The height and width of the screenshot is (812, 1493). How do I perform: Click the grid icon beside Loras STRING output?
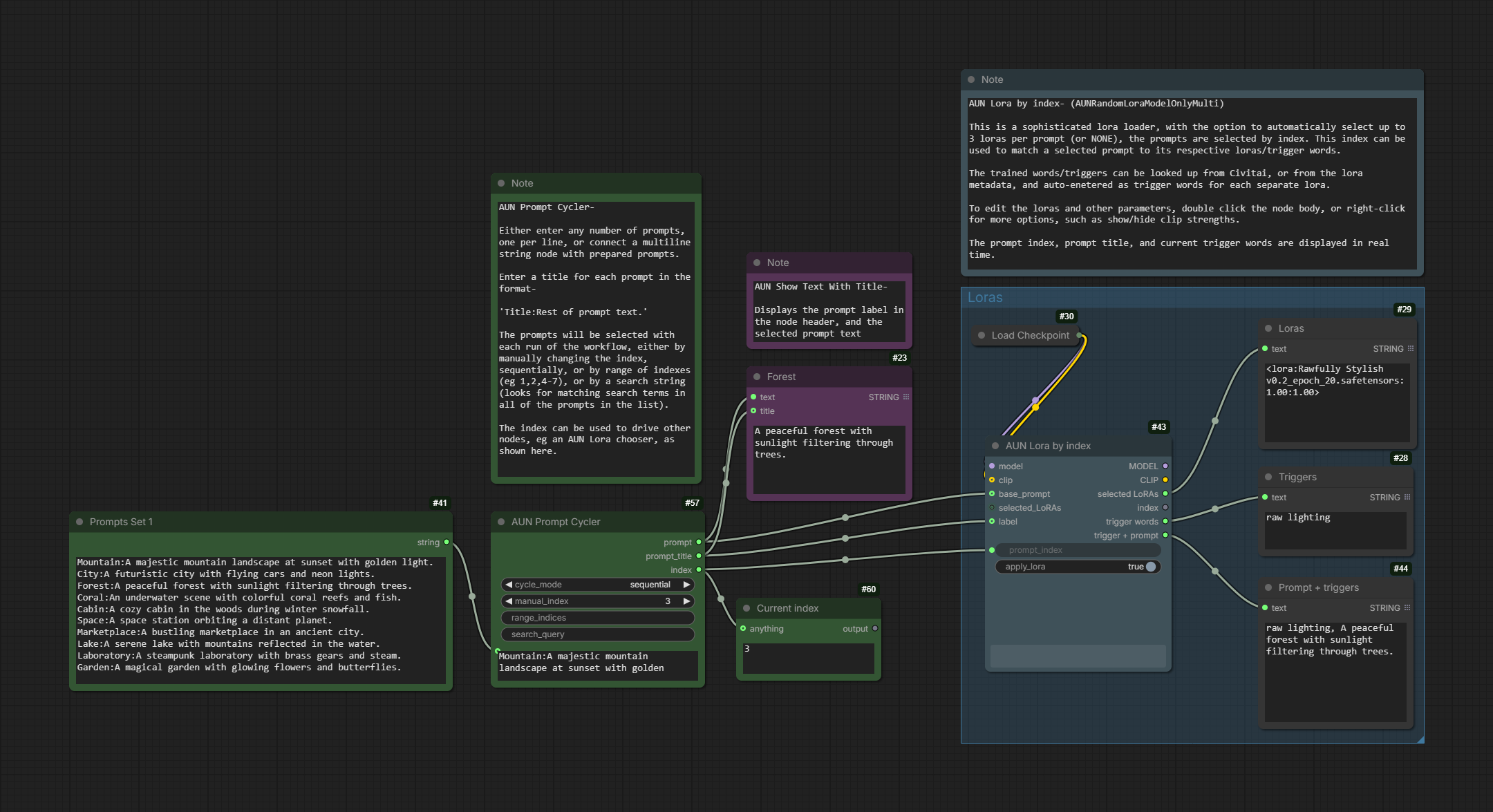[x=1411, y=348]
